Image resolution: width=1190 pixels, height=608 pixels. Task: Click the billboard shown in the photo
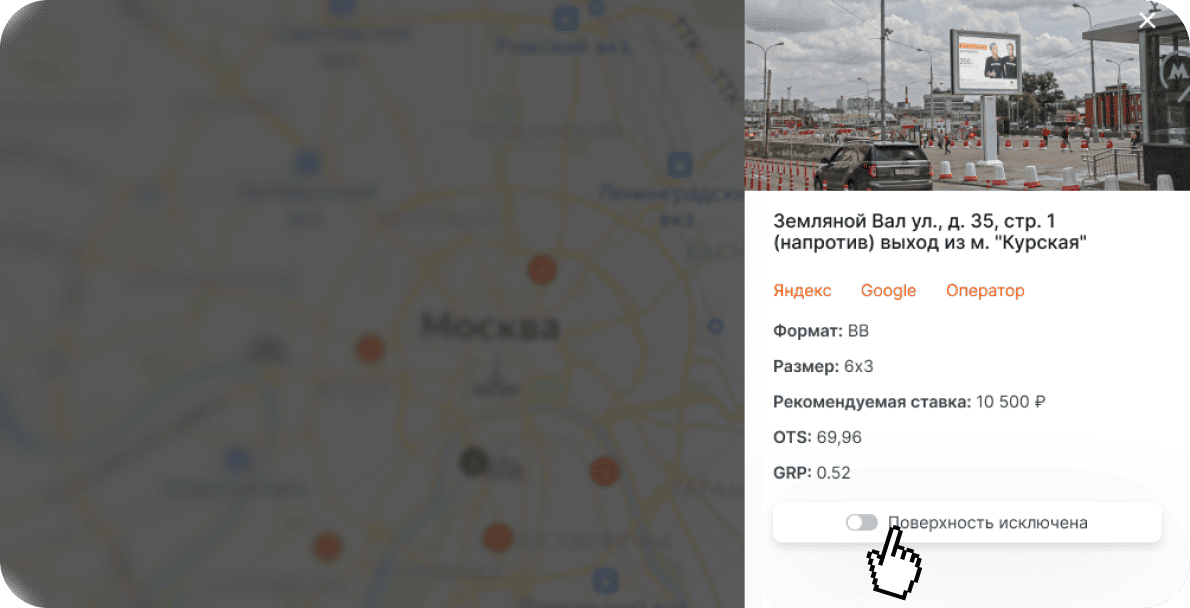(986, 62)
